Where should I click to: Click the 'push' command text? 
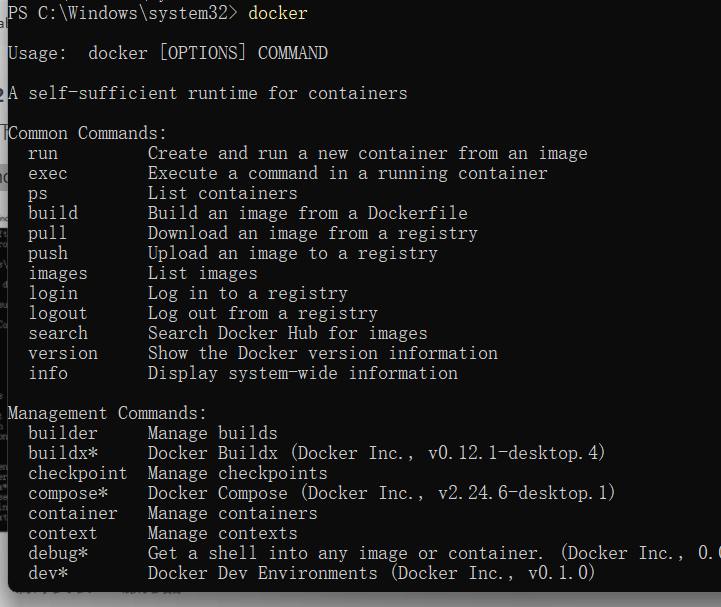48,254
